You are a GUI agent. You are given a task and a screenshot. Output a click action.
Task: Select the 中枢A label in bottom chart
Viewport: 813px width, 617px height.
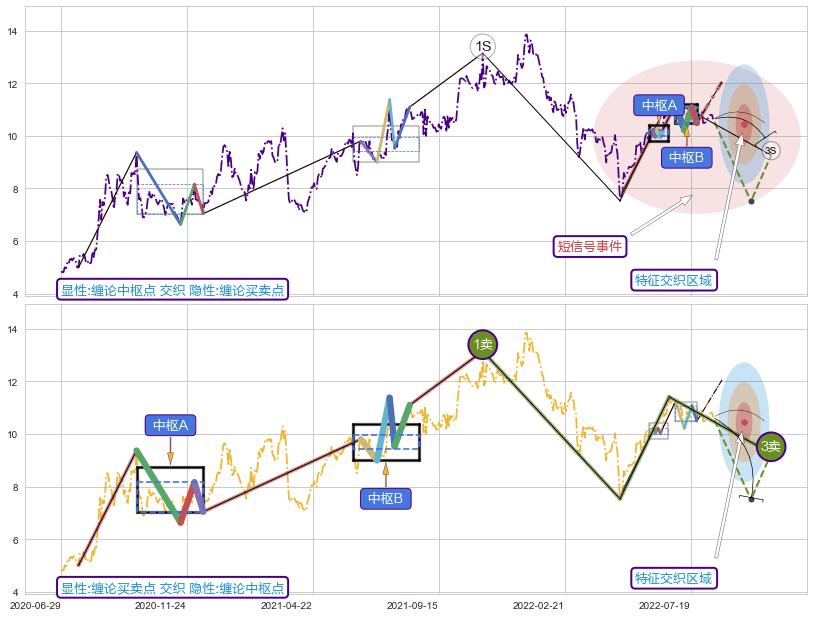tap(170, 425)
